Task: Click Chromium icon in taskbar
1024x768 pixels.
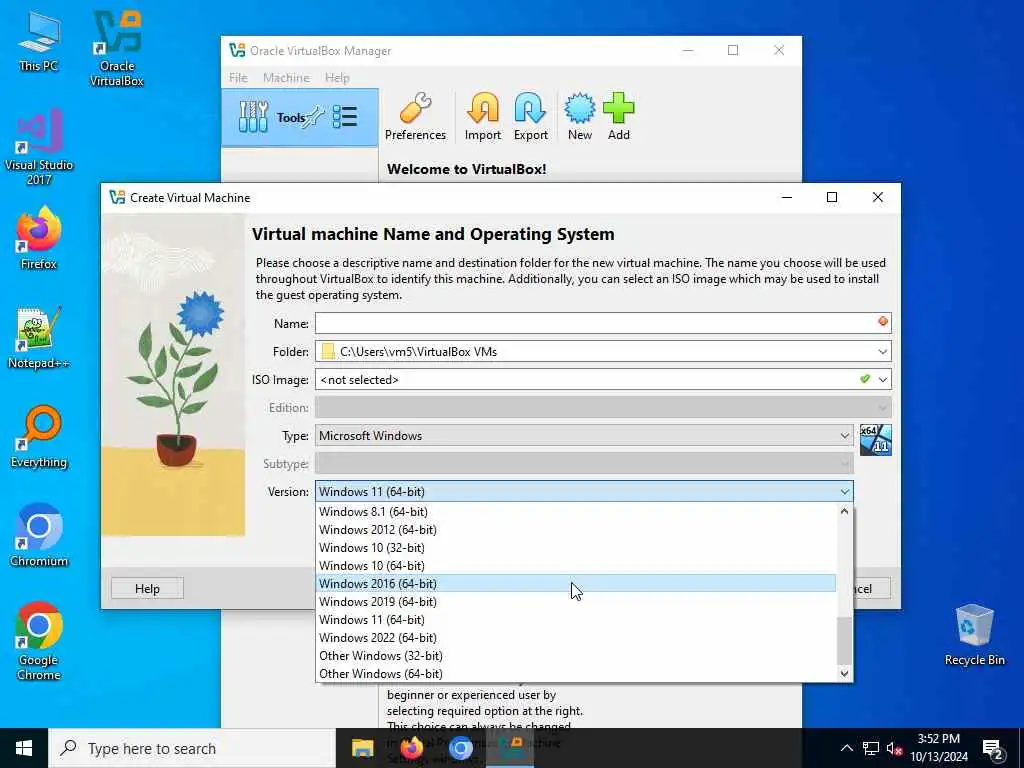Action: coord(461,748)
